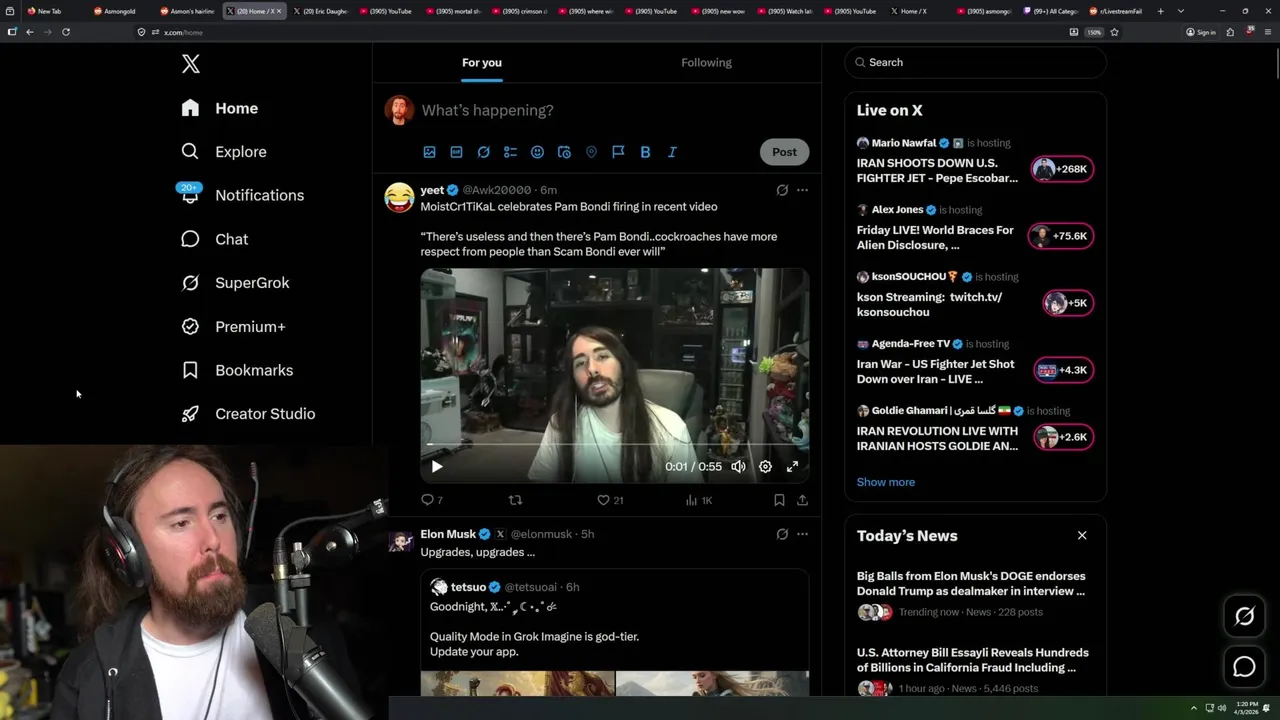Open the Grok floating button
1280x720 pixels.
1244,616
